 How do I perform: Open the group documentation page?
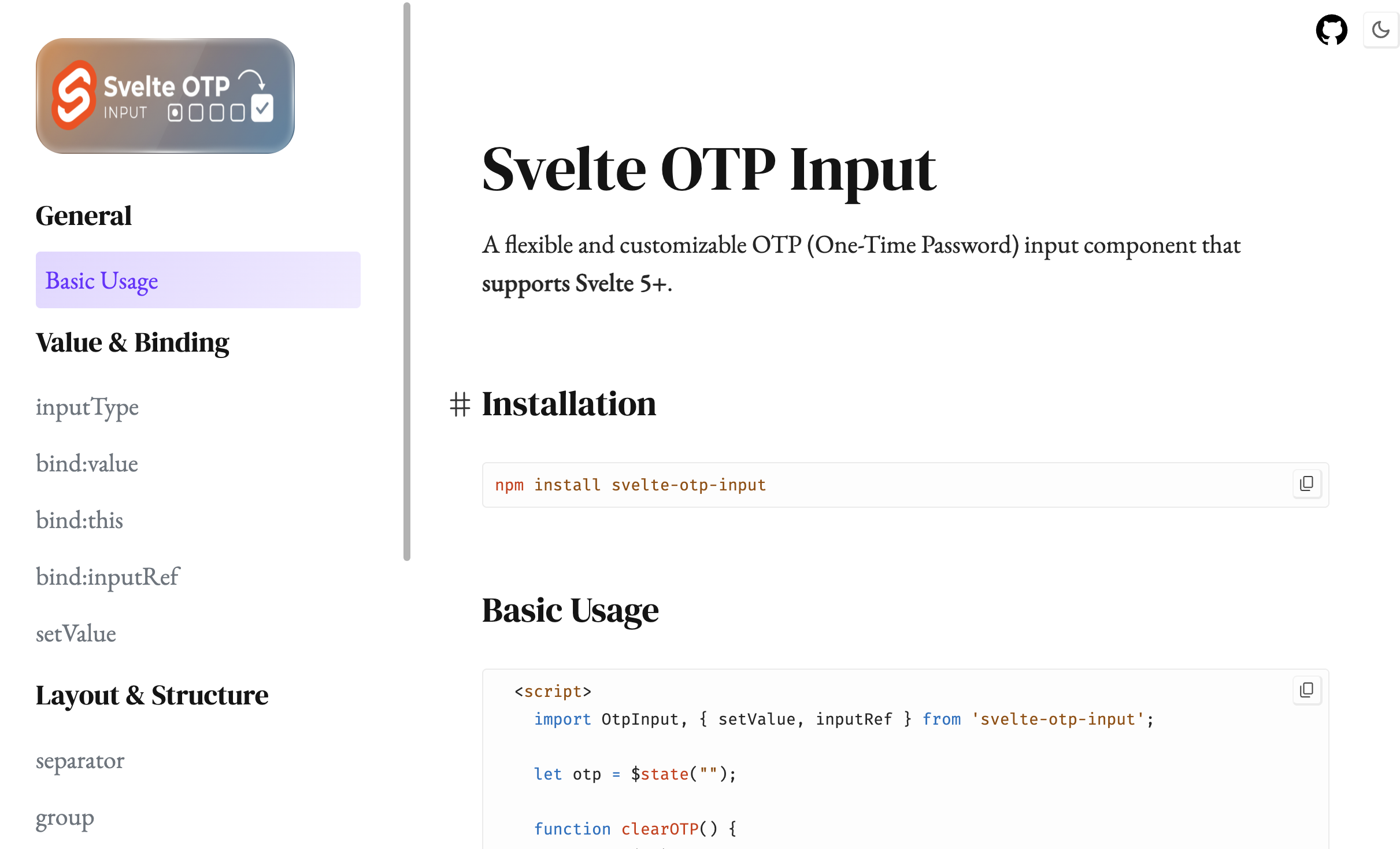pos(64,818)
